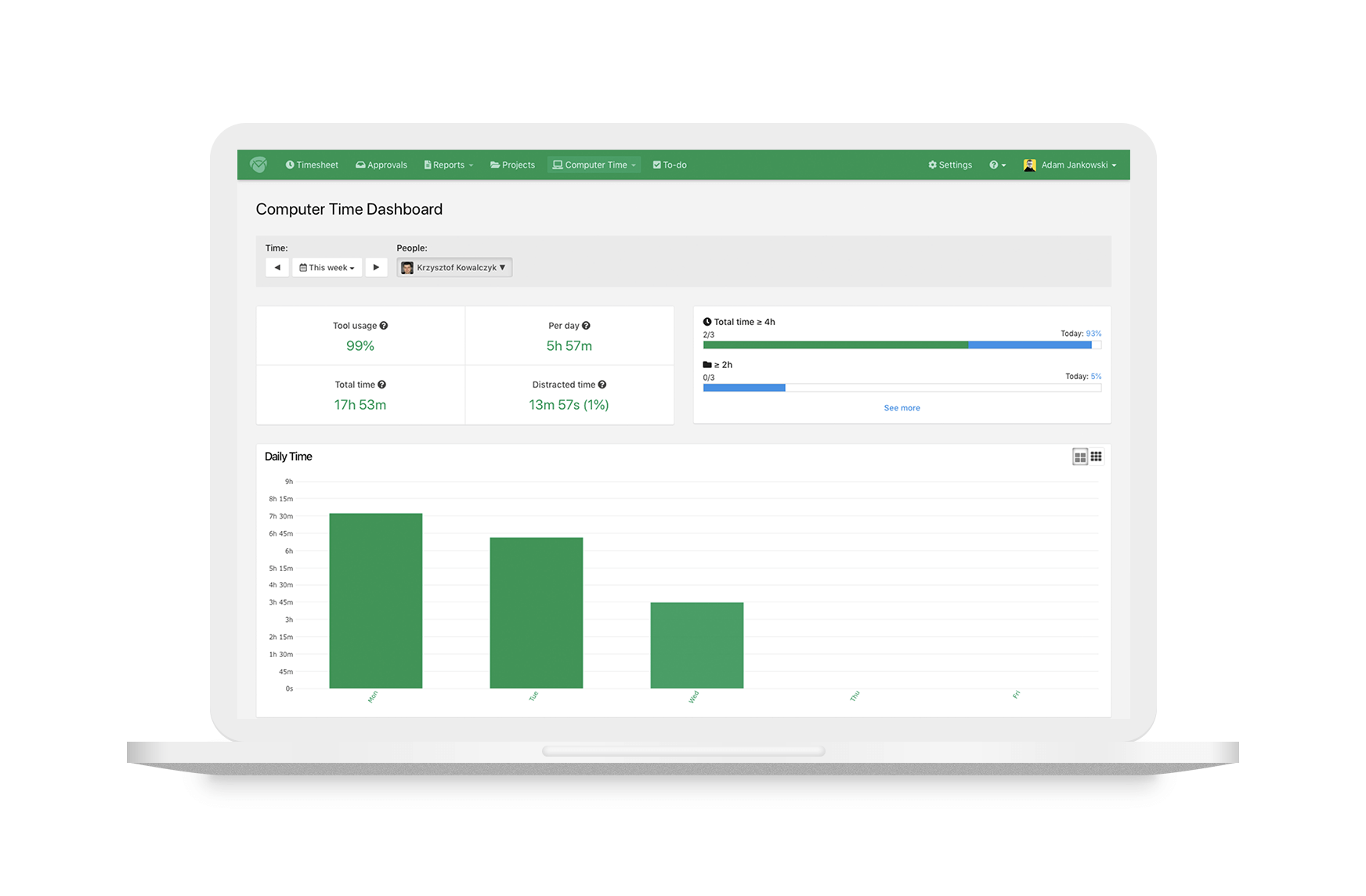The image size is (1366, 896).
Task: Click the Thu axis label
Action: (855, 696)
